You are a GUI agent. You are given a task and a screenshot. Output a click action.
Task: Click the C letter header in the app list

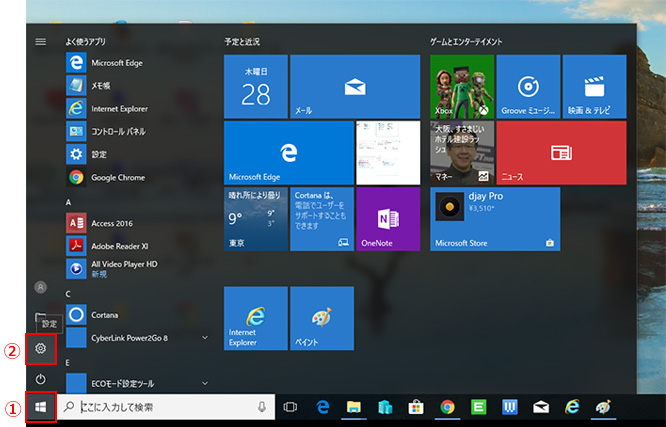[68, 294]
